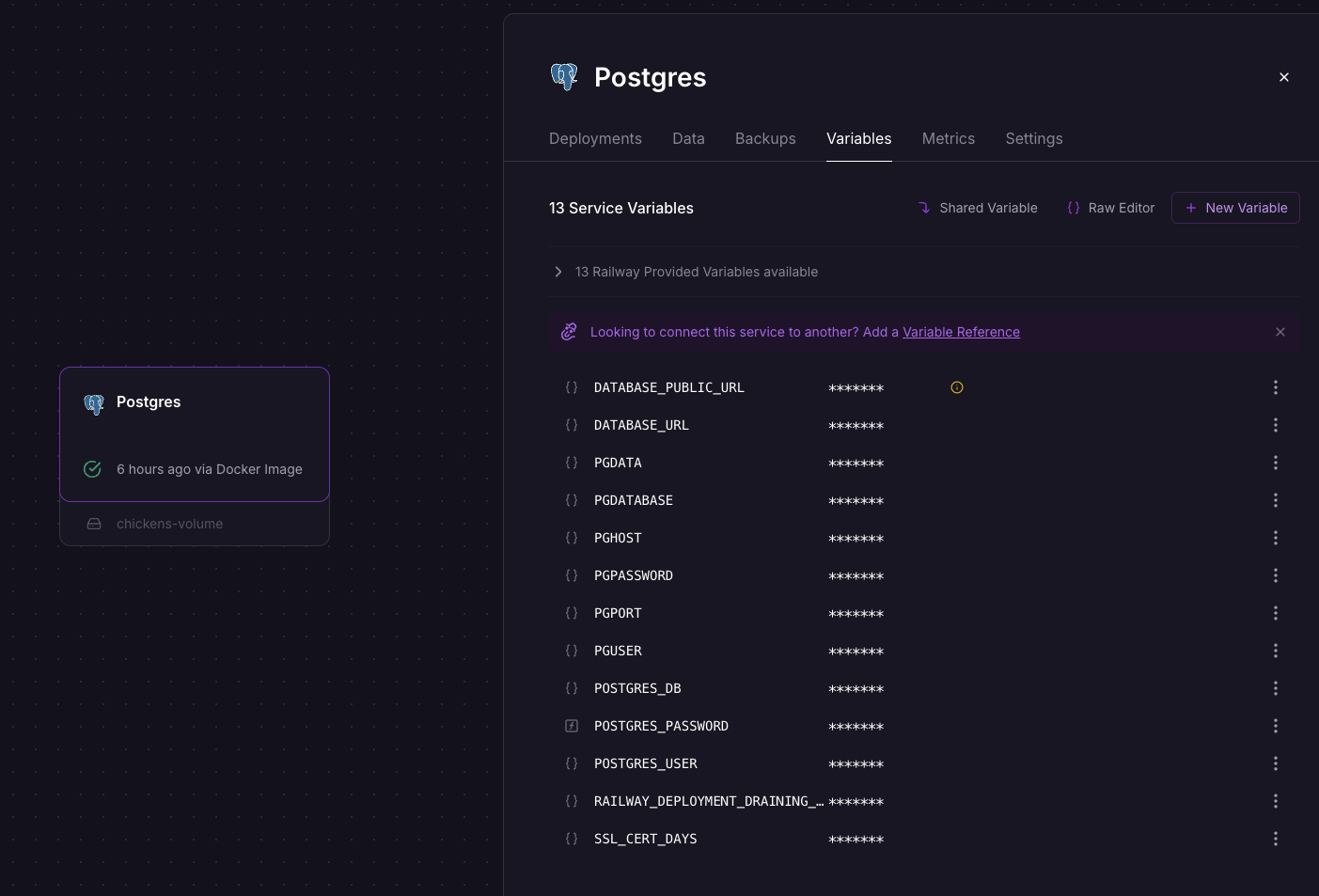
Task: Open the DATABASE_URL three-dot options menu
Action: click(1276, 425)
